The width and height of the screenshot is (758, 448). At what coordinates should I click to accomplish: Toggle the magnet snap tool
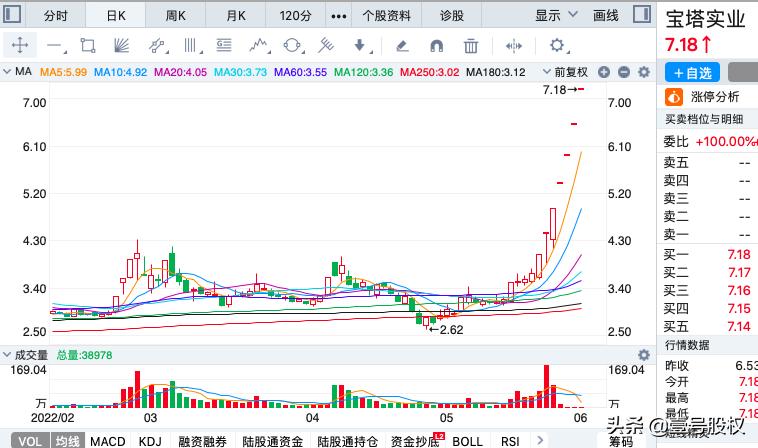(x=436, y=46)
